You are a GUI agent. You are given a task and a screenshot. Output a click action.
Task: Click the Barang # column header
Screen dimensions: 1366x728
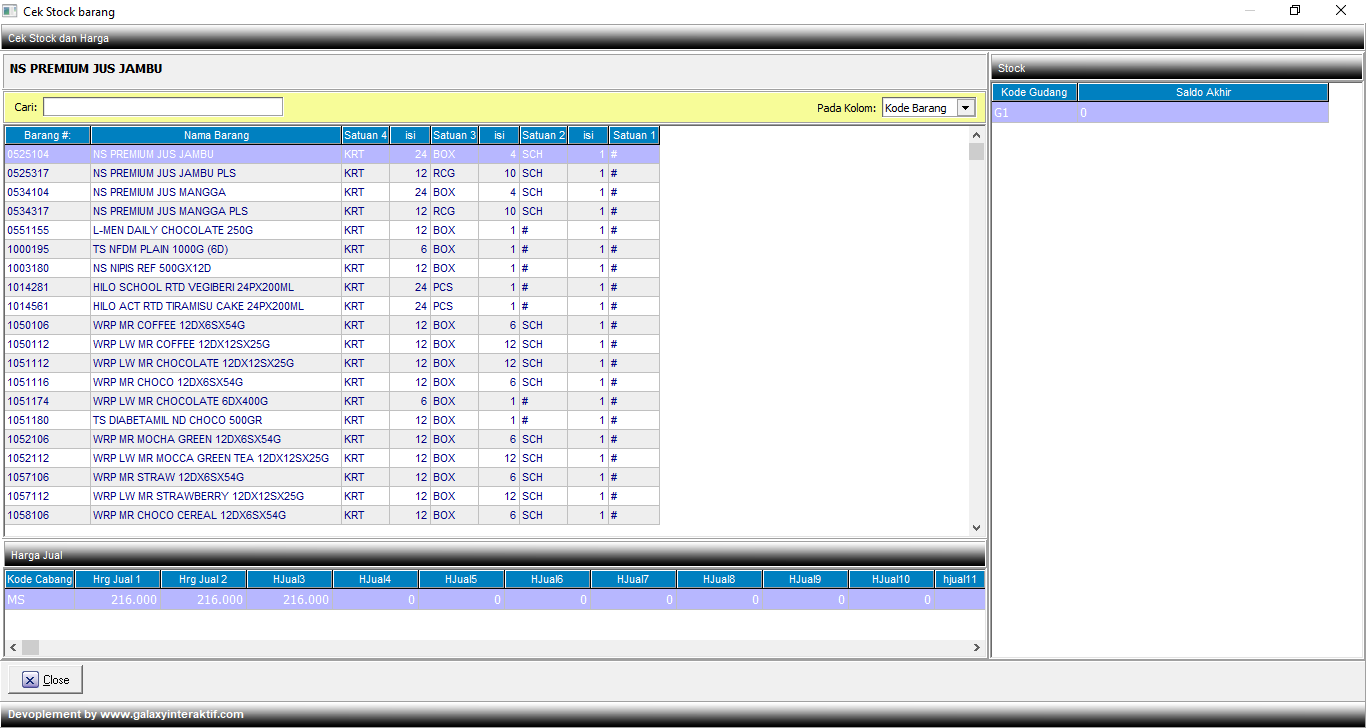(47, 135)
